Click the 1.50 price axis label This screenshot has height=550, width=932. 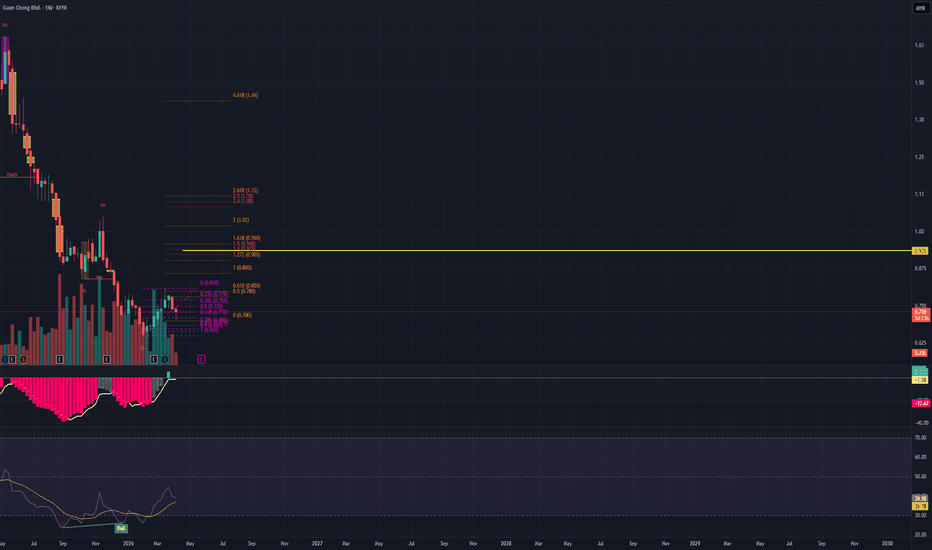tap(920, 83)
